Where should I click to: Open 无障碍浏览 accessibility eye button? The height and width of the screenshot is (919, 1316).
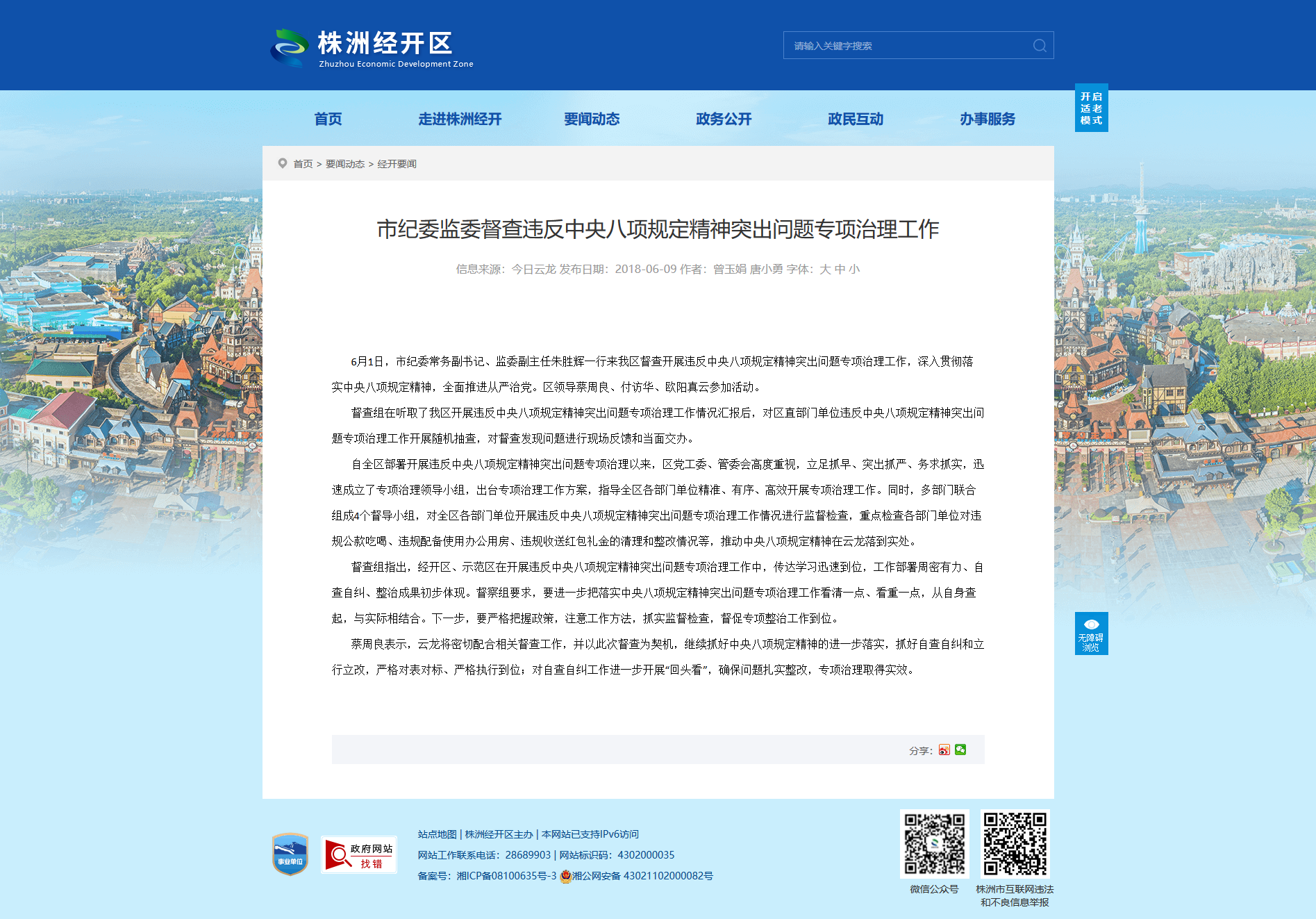click(x=1091, y=633)
